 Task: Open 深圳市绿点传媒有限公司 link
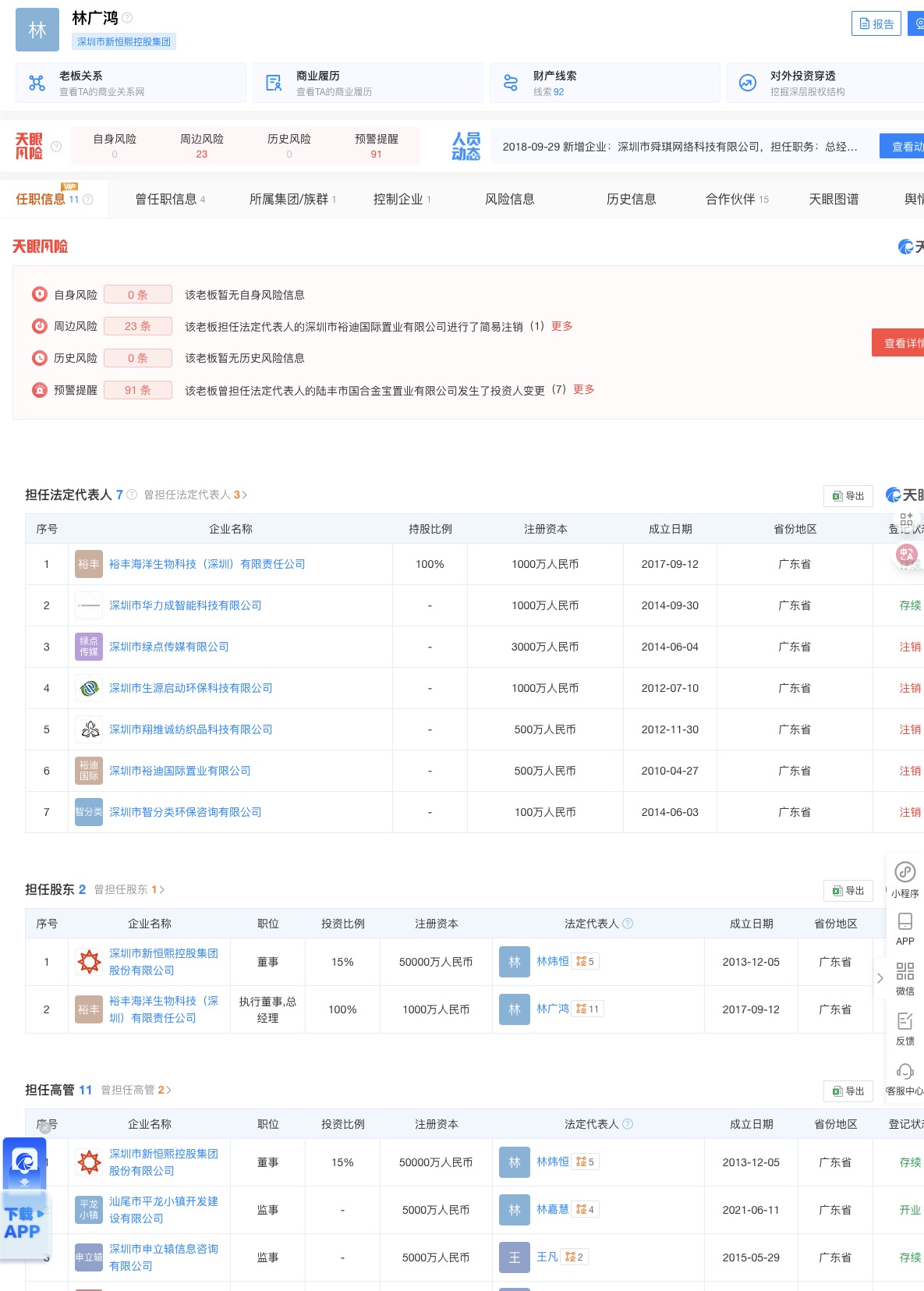[169, 647]
